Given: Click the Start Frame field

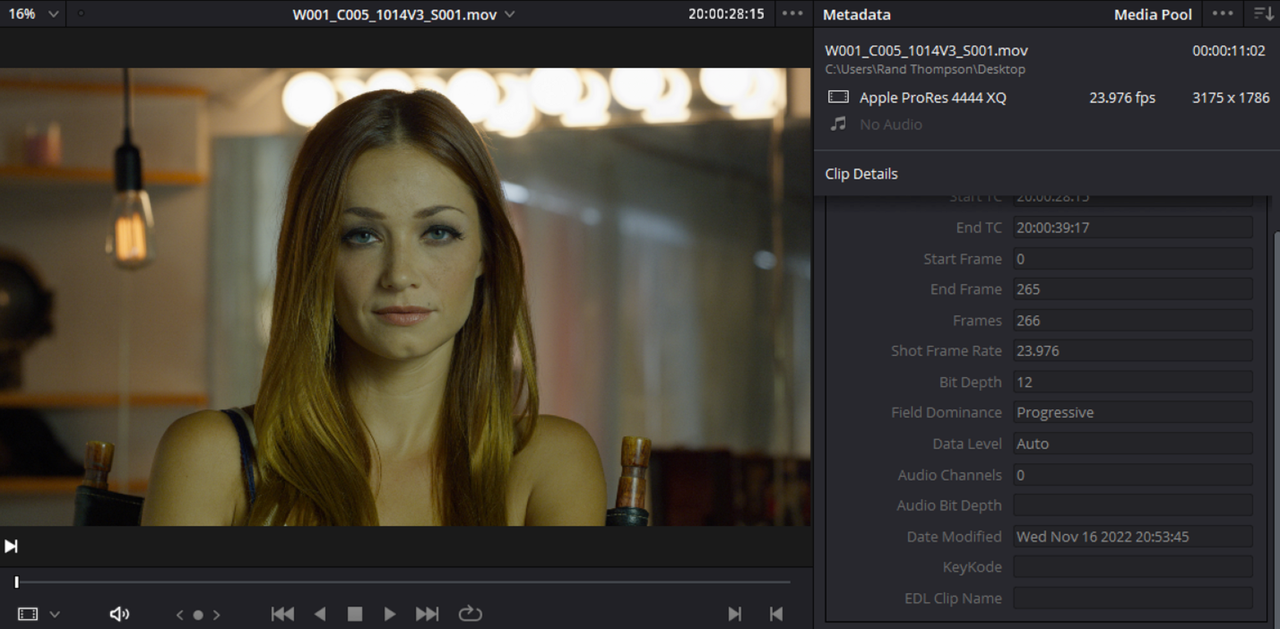Looking at the screenshot, I should (x=1132, y=258).
